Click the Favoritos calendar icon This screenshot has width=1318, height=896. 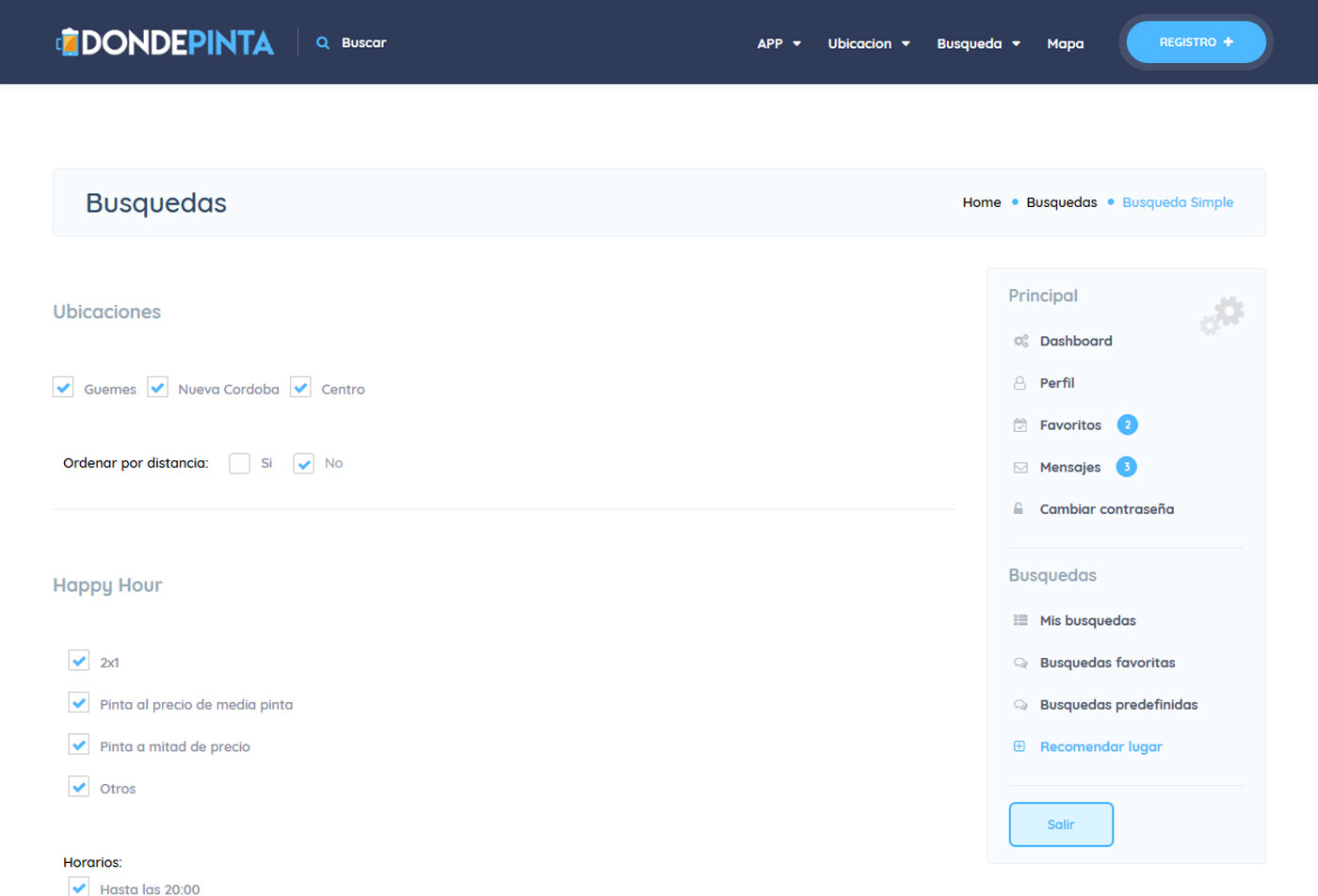click(1020, 425)
